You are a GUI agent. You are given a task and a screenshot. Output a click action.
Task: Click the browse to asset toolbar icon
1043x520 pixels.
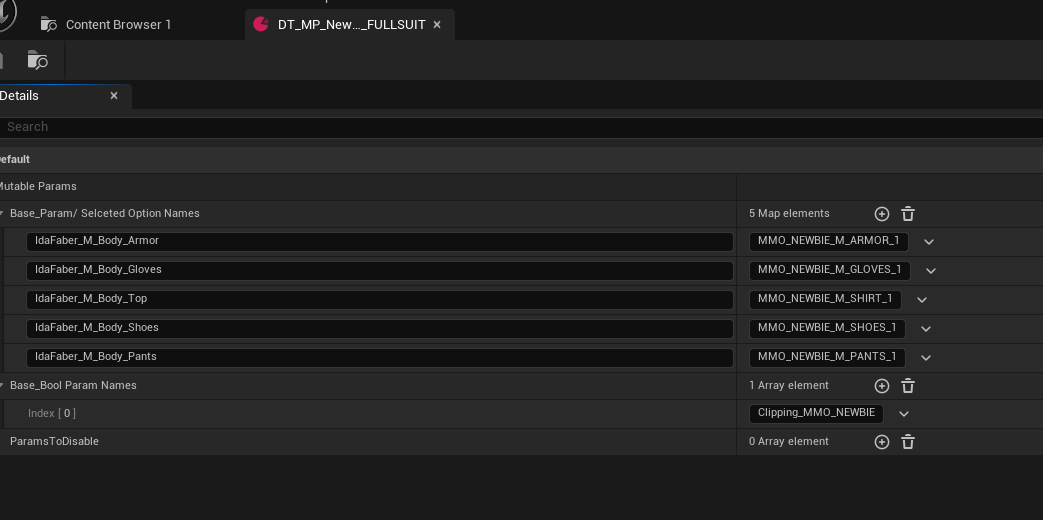point(37,60)
